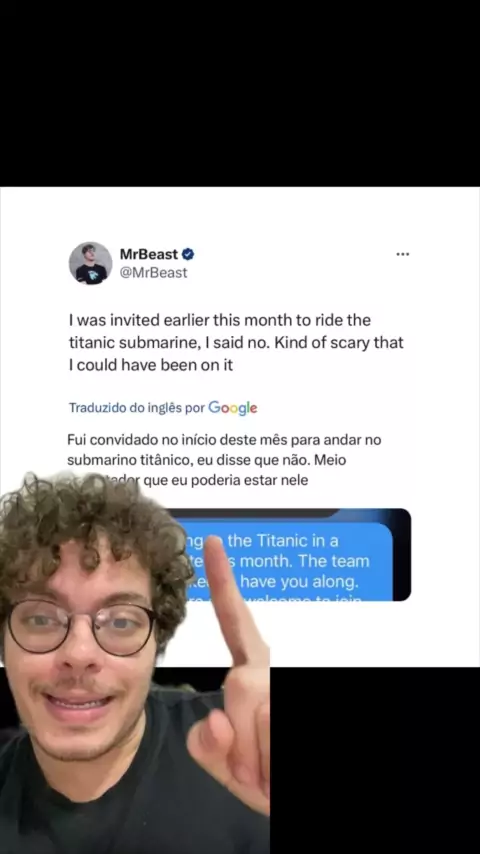Click the phrase "have you along" in bubble
The image size is (480, 854).
click(299, 582)
